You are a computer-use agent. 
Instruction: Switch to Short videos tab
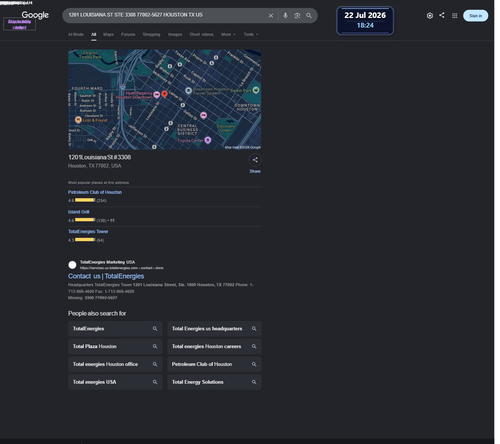click(x=201, y=34)
